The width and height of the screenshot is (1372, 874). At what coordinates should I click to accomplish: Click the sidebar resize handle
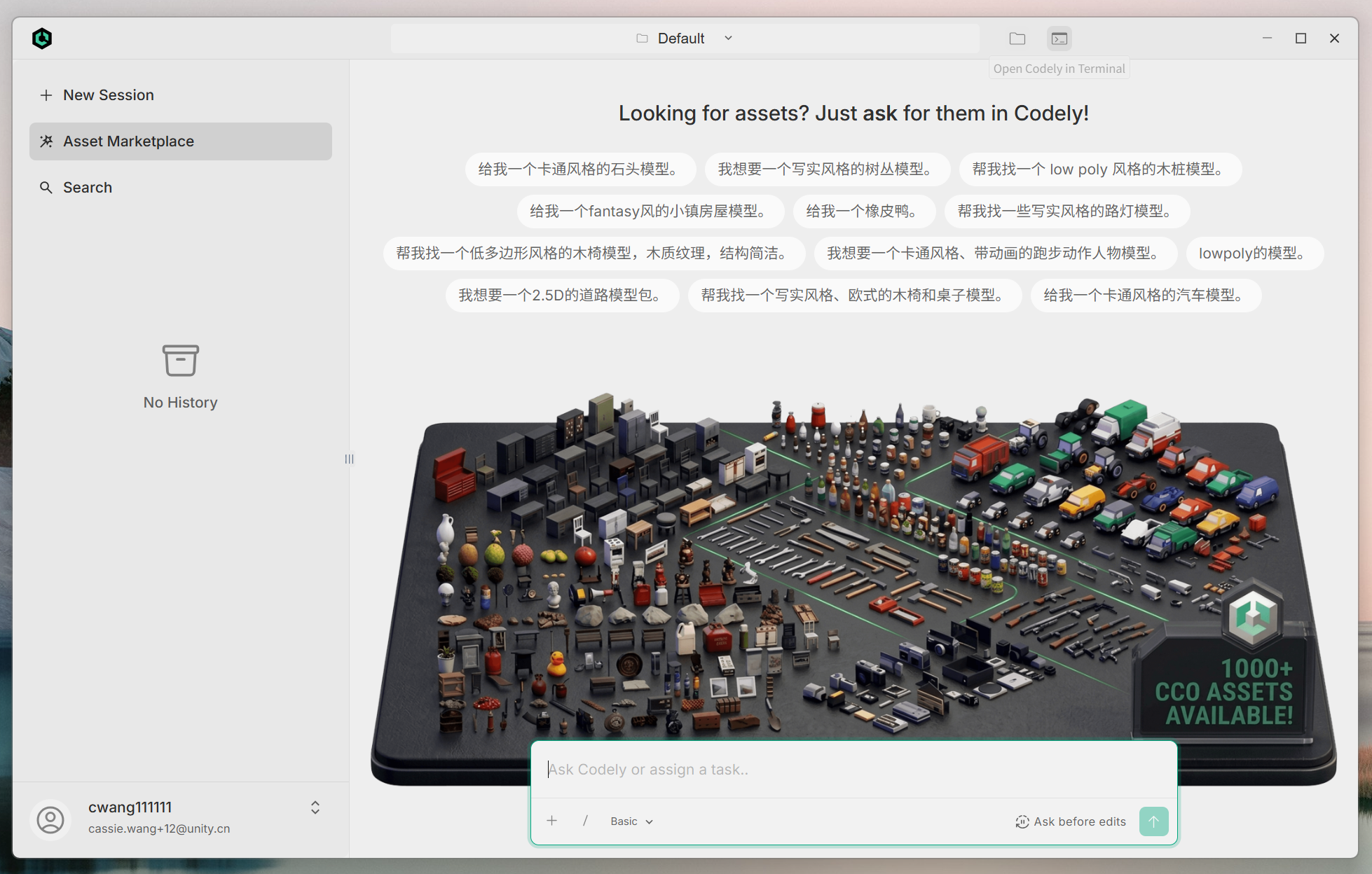point(349,459)
